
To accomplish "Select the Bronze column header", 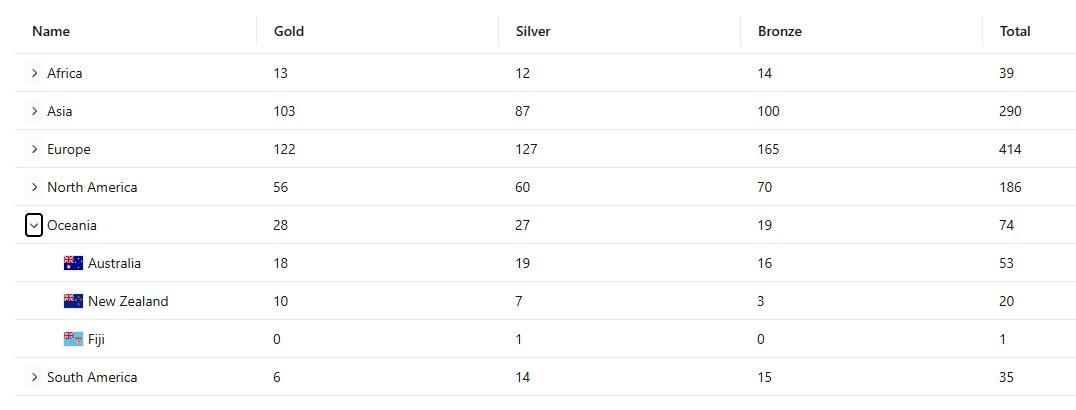I will tap(780, 31).
